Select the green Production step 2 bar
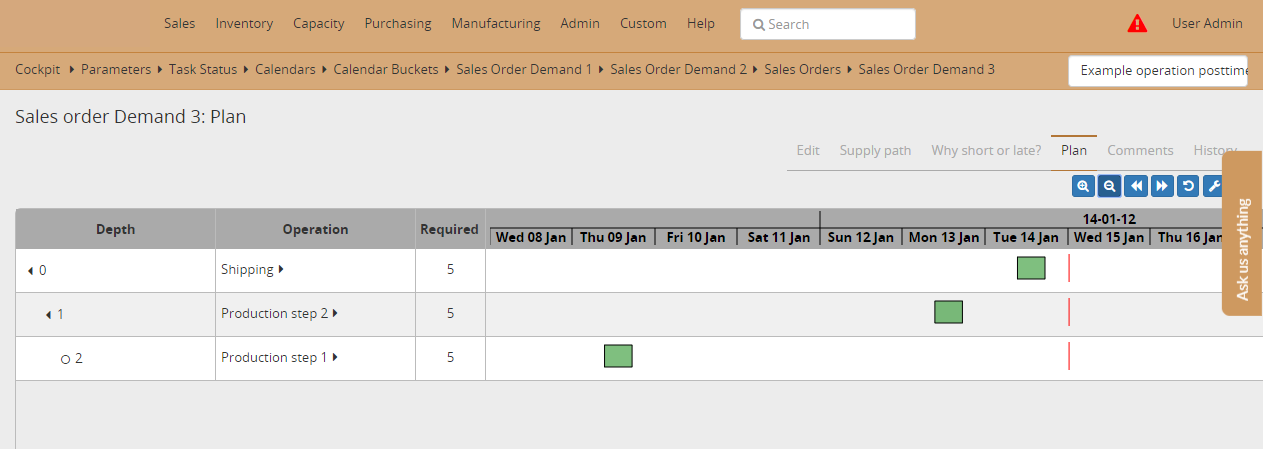Viewport: 1263px width, 449px height. 948,312
